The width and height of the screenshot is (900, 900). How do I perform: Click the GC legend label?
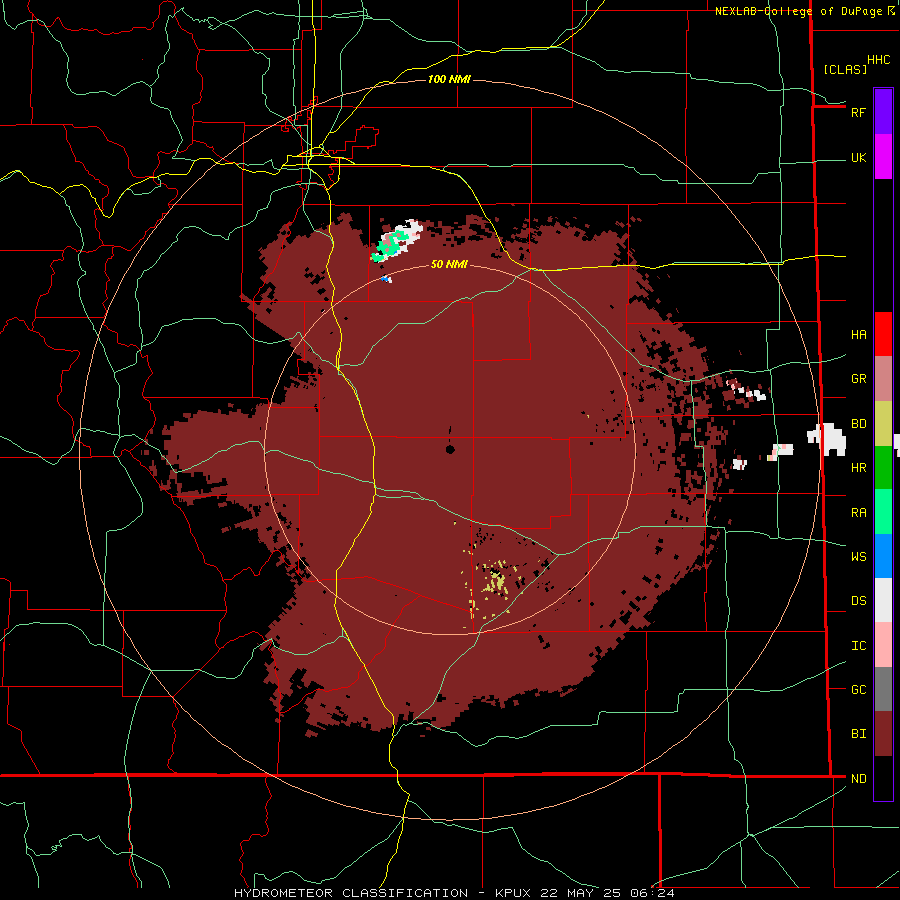(858, 689)
